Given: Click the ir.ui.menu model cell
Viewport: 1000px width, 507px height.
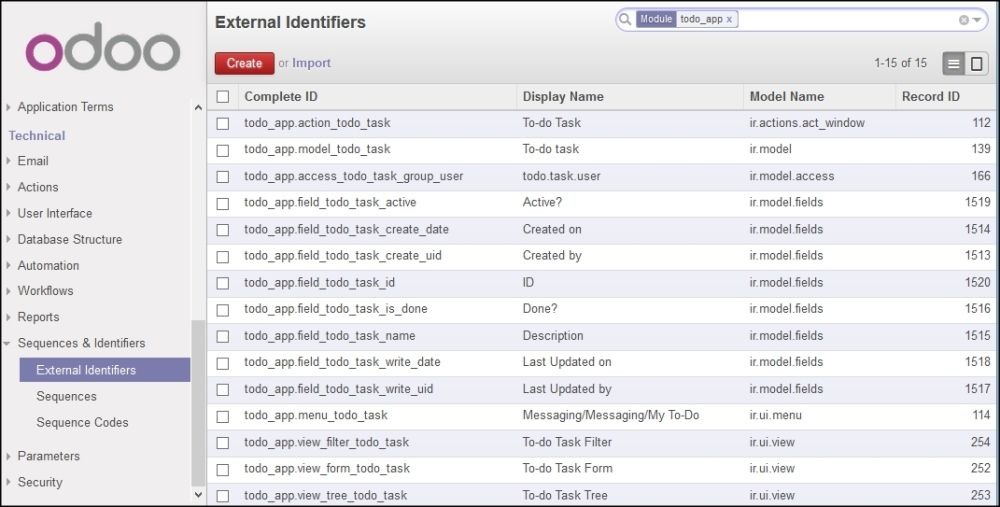Looking at the screenshot, I should tap(776, 415).
